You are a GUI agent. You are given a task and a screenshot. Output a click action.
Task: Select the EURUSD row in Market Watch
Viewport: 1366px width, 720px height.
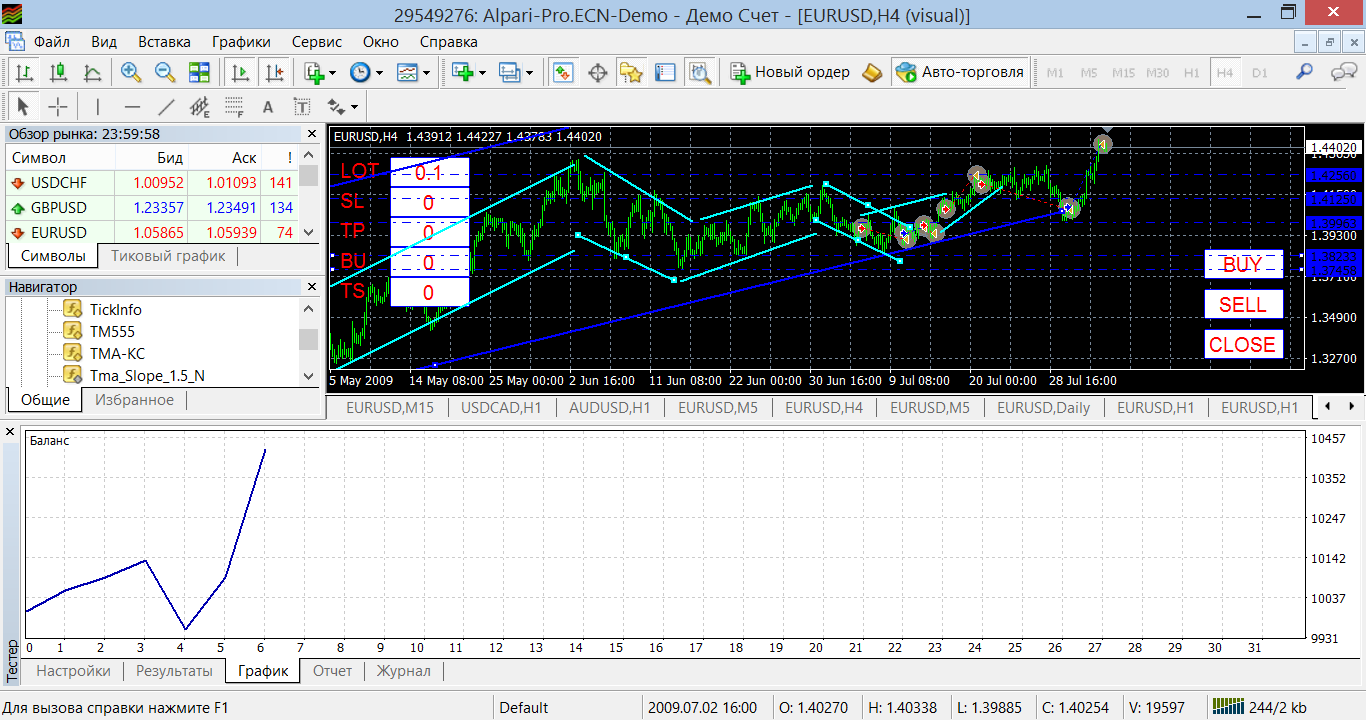(59, 232)
